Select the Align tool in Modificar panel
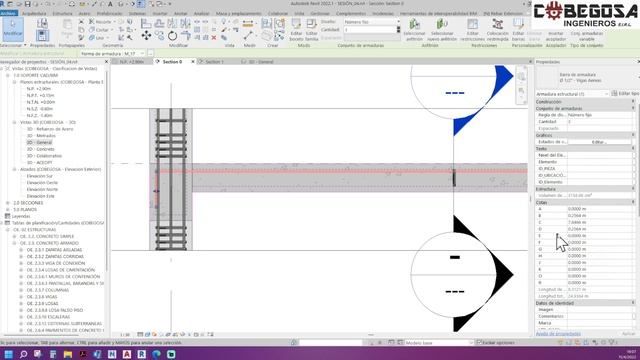640x360 pixels. [146, 23]
